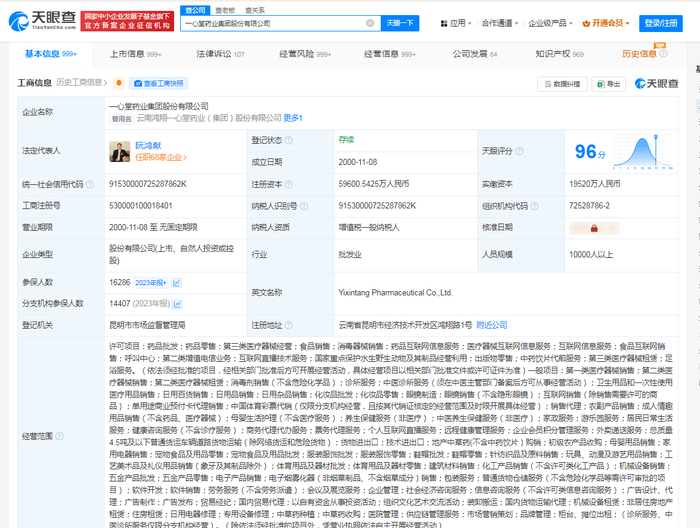Viewport: 700px width, 528px height.
Task: Click trend chart icon beside 16286 insured count
Action: click(x=178, y=283)
